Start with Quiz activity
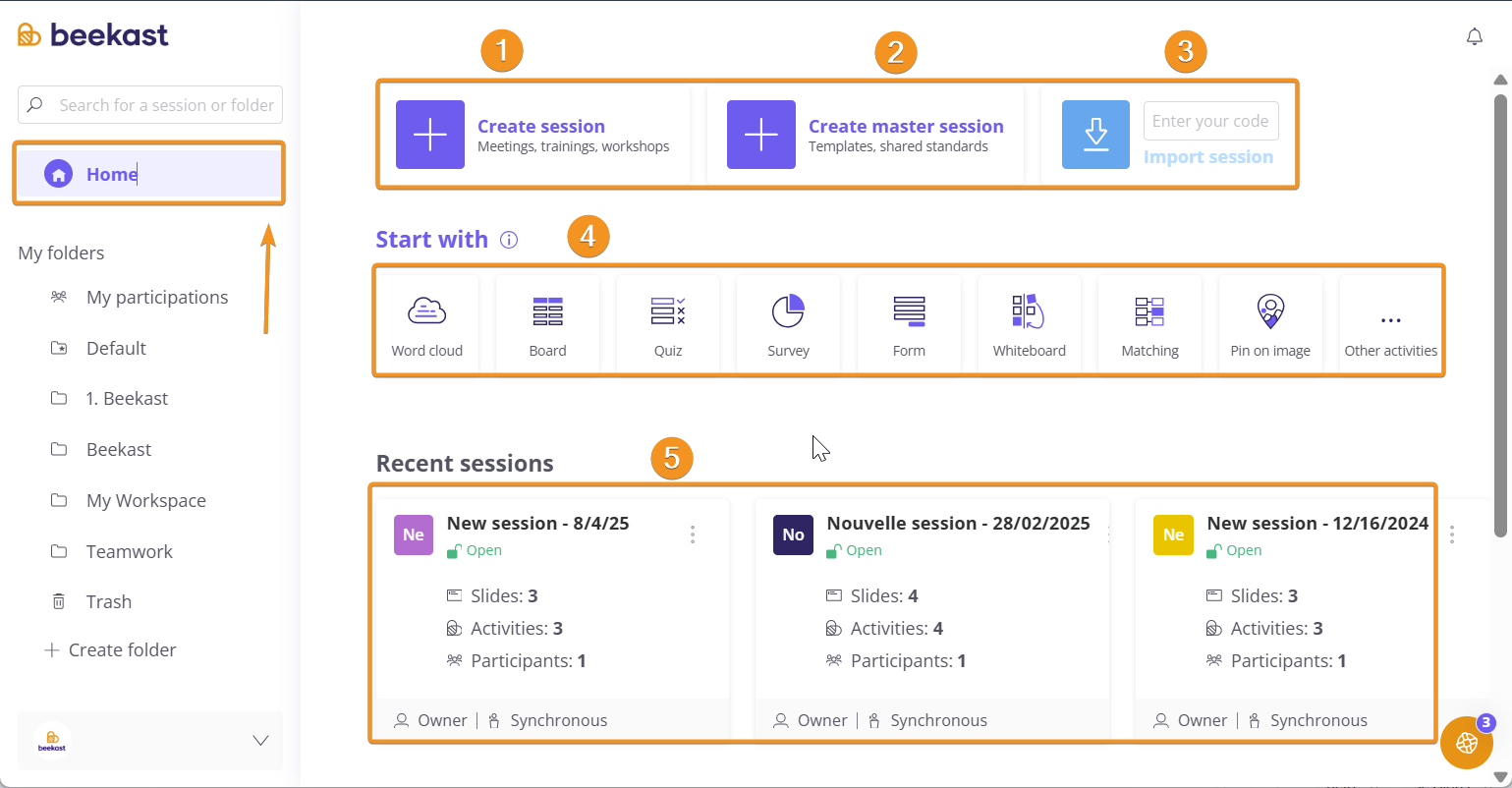Image resolution: width=1512 pixels, height=788 pixels. point(668,324)
